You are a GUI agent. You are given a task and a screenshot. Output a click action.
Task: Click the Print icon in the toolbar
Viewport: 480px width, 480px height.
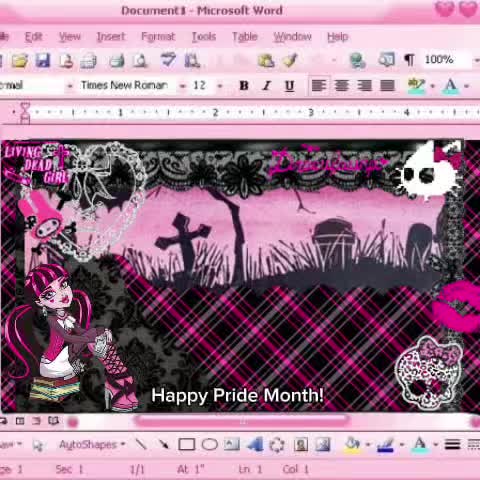point(117,61)
